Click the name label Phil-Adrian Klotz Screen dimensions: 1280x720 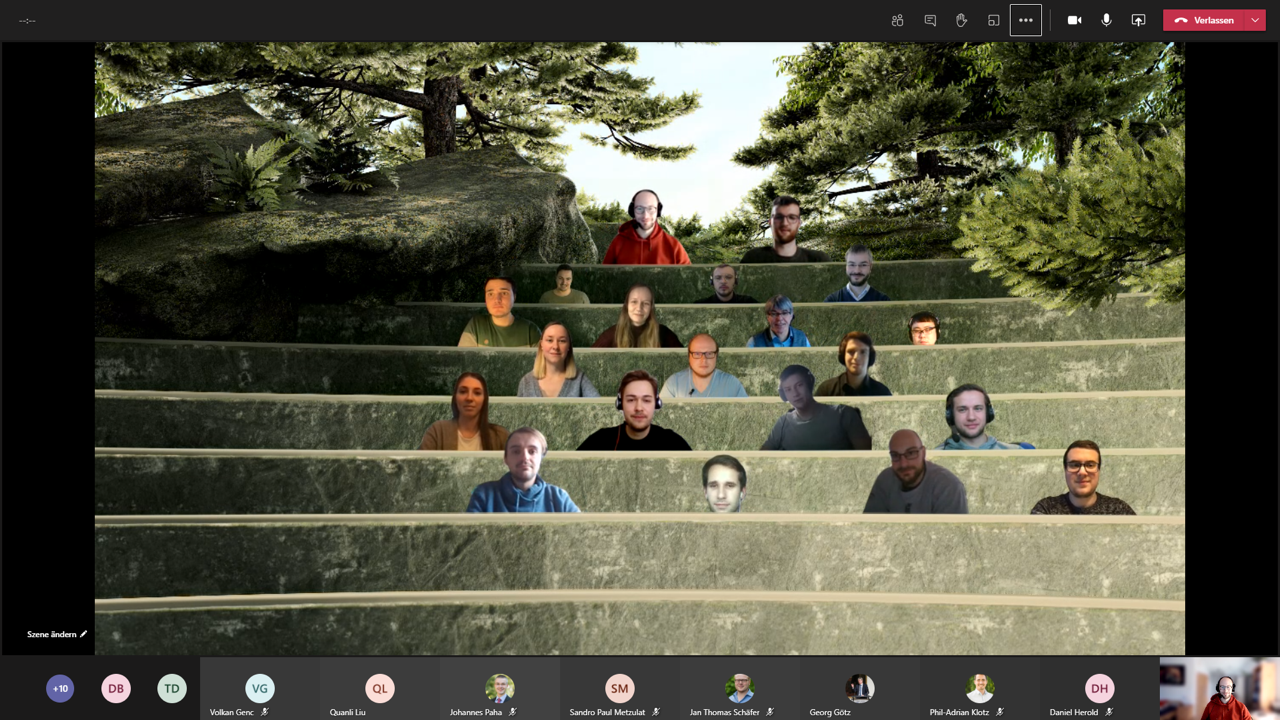[x=959, y=712]
